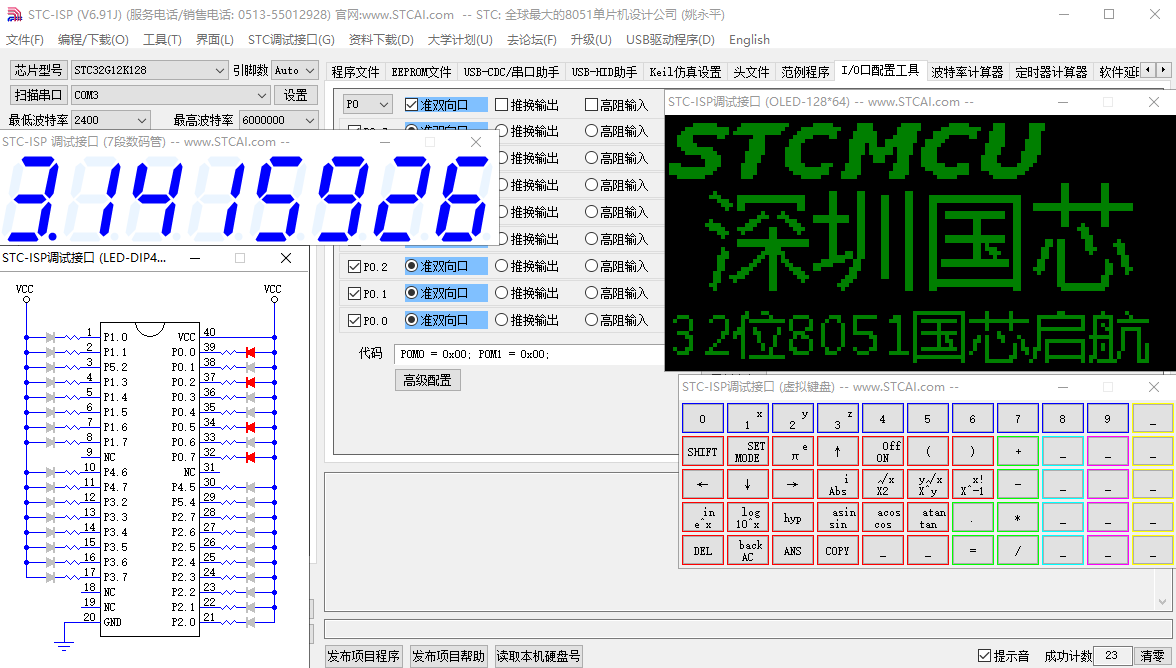Click the 读取本机硬盘号 button
Viewport: 1176px width, 668px height.
538,656
